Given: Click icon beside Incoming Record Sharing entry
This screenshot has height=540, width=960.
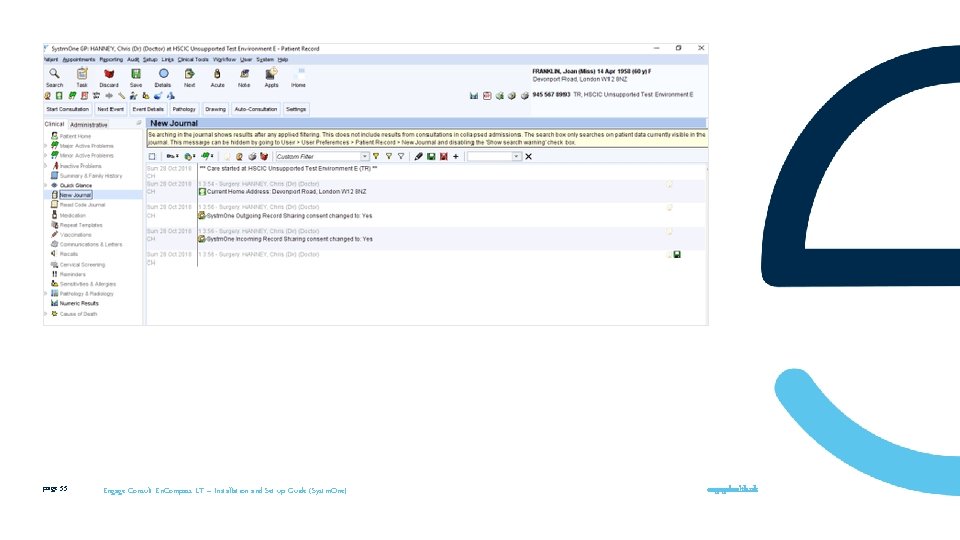Looking at the screenshot, I should click(202, 239).
